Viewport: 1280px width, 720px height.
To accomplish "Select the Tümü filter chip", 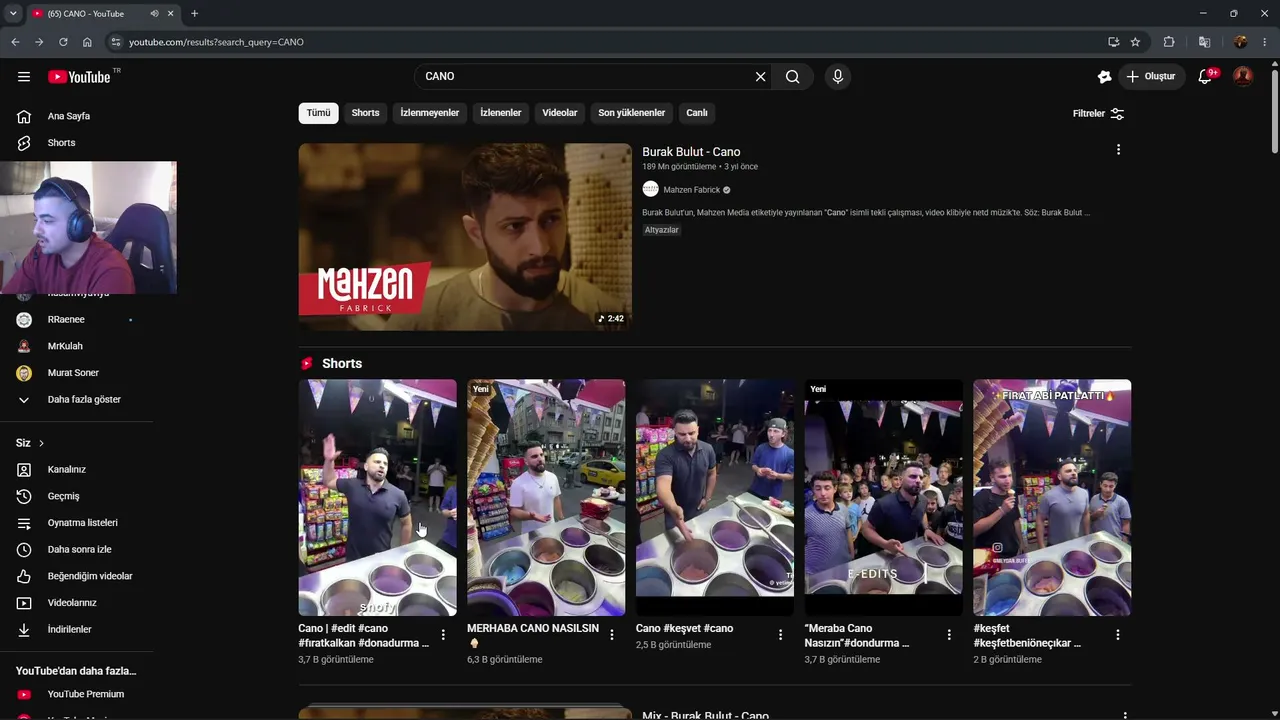I will 318,113.
